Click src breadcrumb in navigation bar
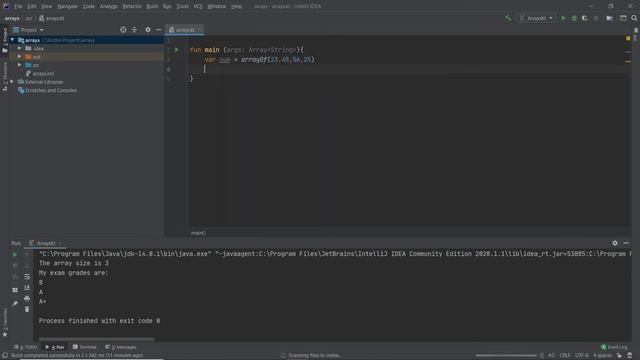The image size is (640, 360). point(29,18)
